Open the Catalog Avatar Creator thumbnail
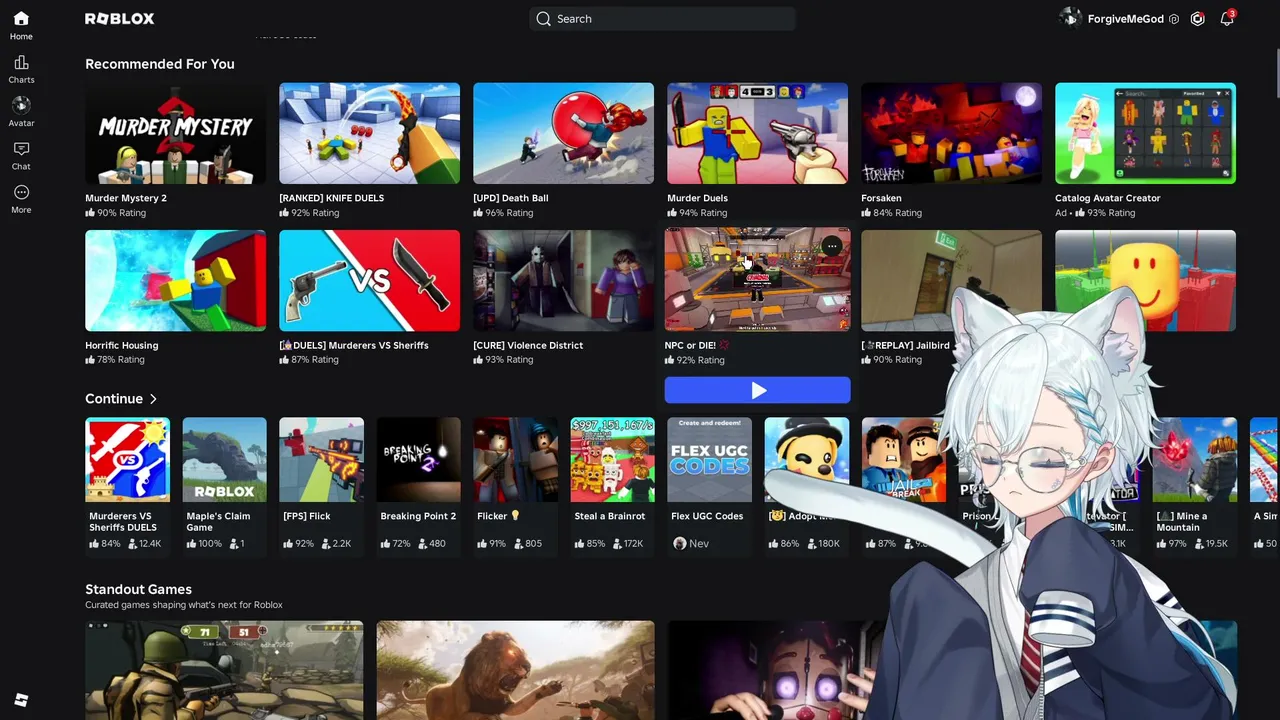The image size is (1280, 720). 1145,134
